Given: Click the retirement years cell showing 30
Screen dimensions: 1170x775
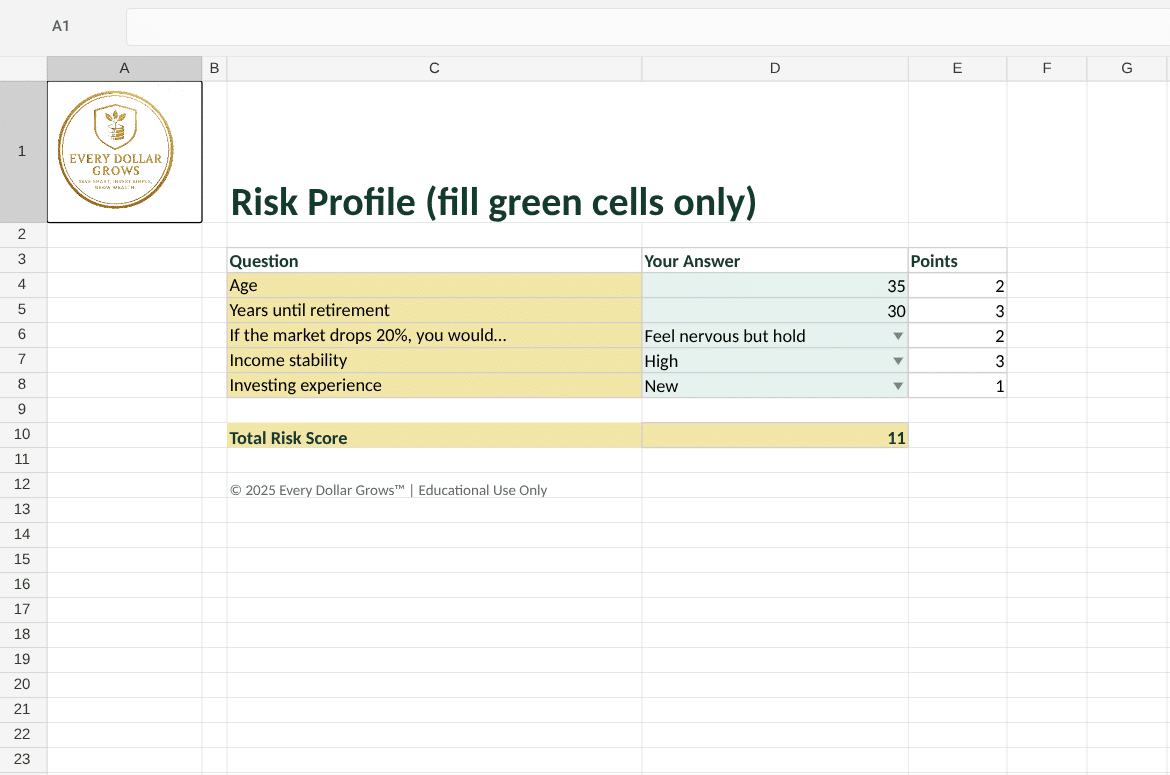Looking at the screenshot, I should click(x=775, y=310).
